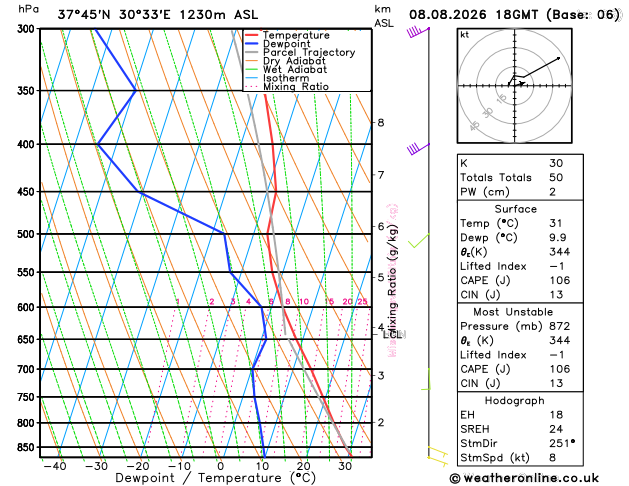
Task: Click the SREH value 24
Action: pos(556,429)
